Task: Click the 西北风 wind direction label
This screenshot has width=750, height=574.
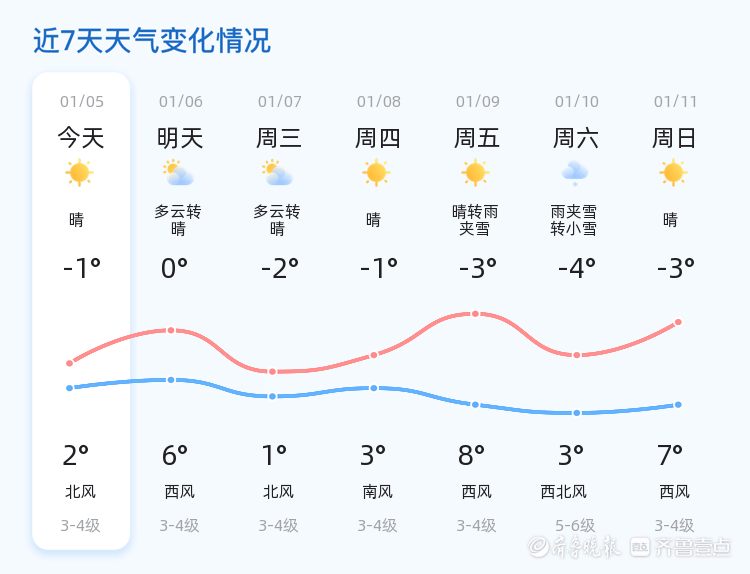Action: click(564, 491)
